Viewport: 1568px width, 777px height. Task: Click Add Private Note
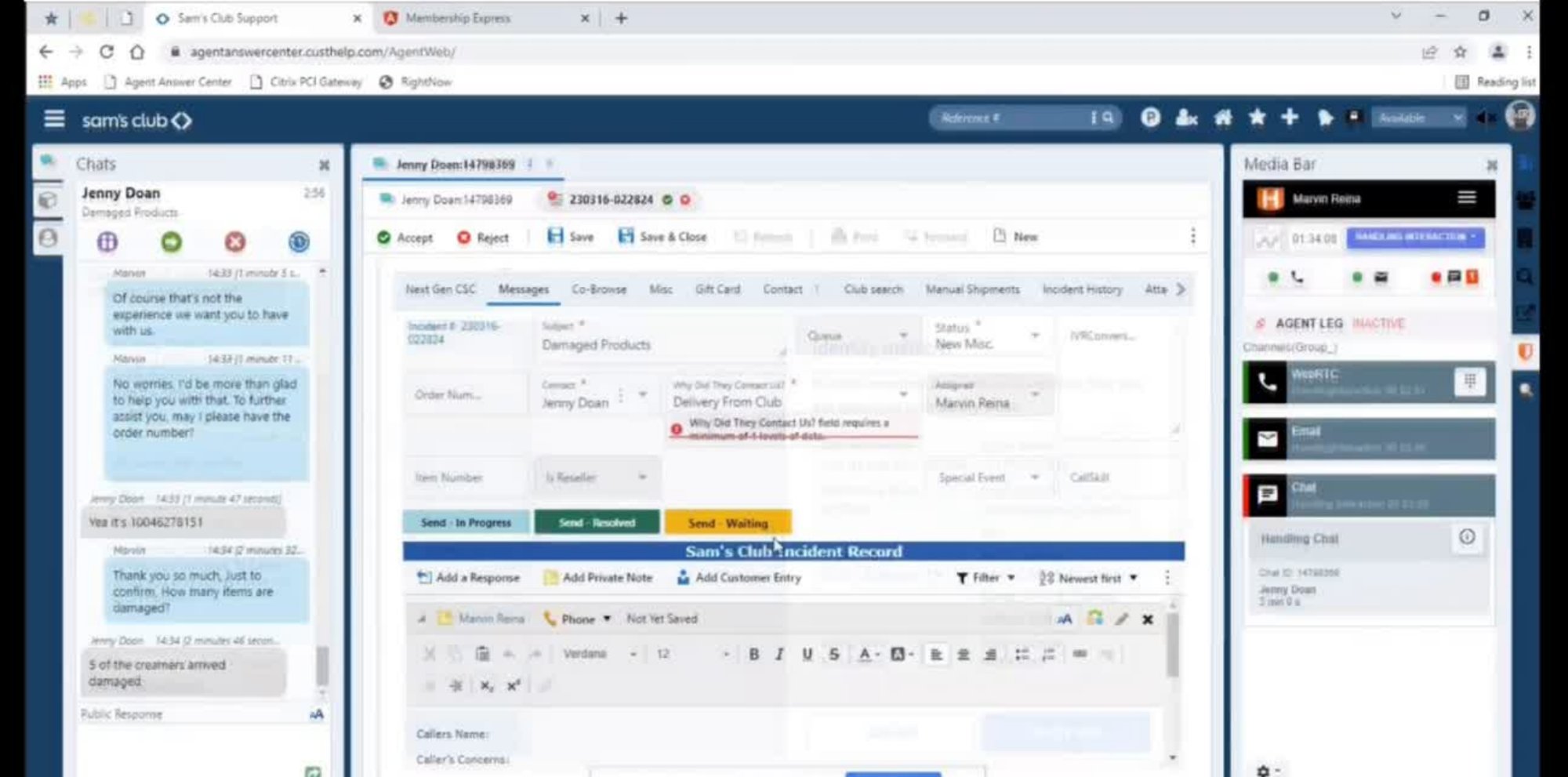point(598,578)
